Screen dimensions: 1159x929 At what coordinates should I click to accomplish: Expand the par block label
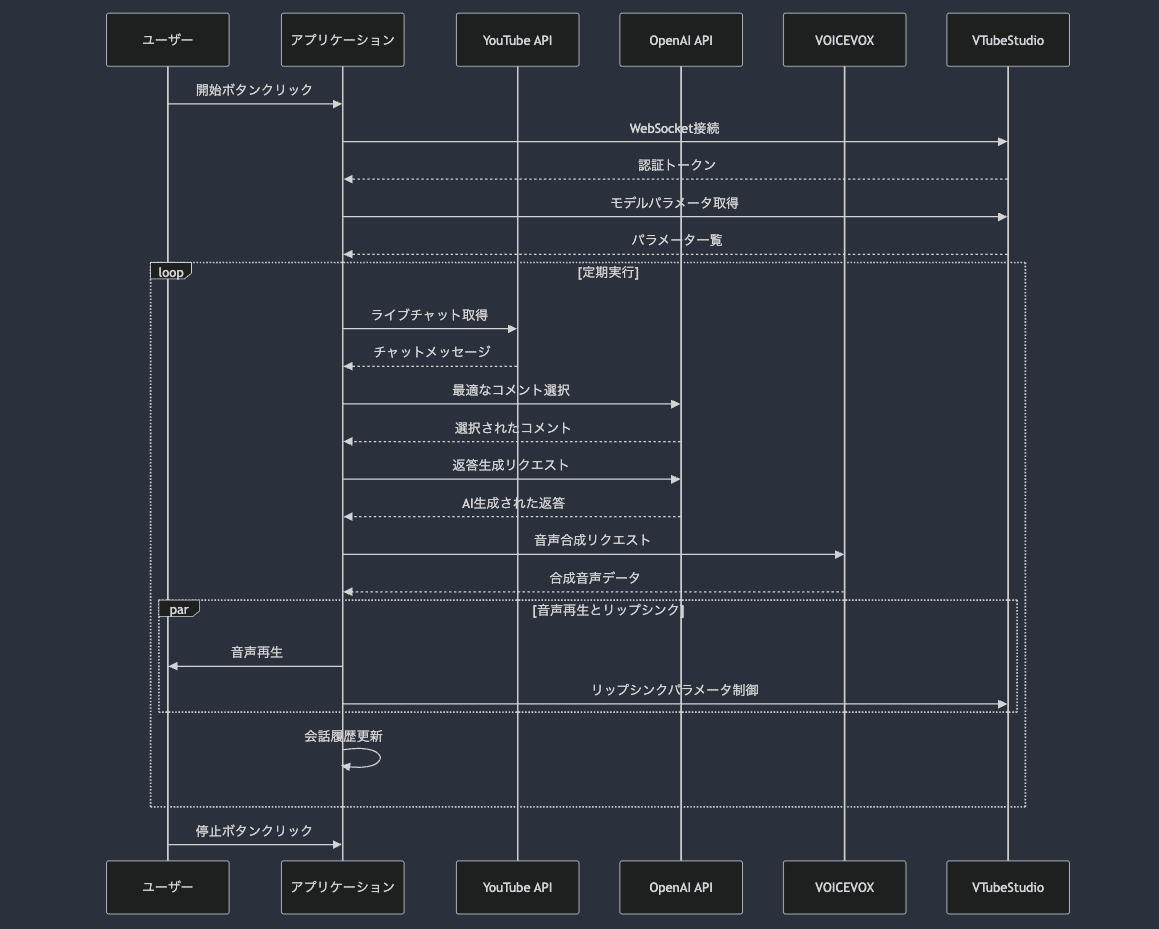pos(180,608)
